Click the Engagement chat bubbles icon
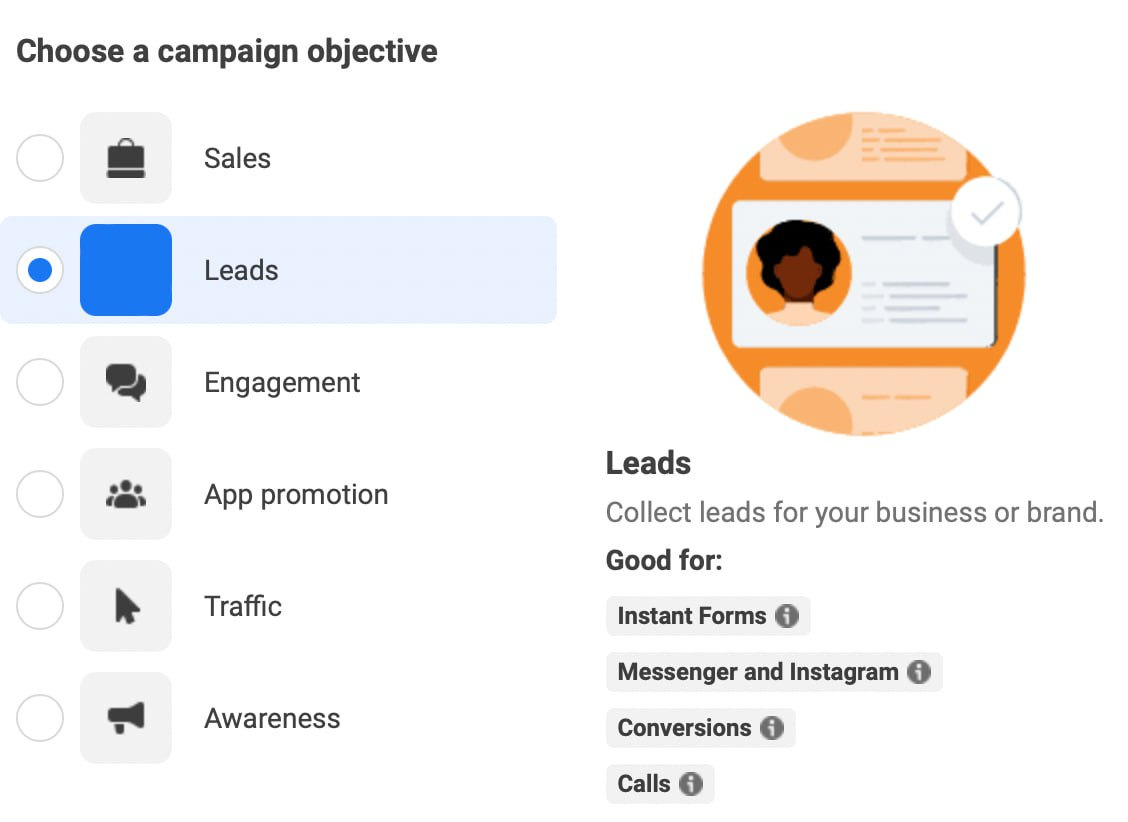The width and height of the screenshot is (1128, 822). tap(126, 382)
